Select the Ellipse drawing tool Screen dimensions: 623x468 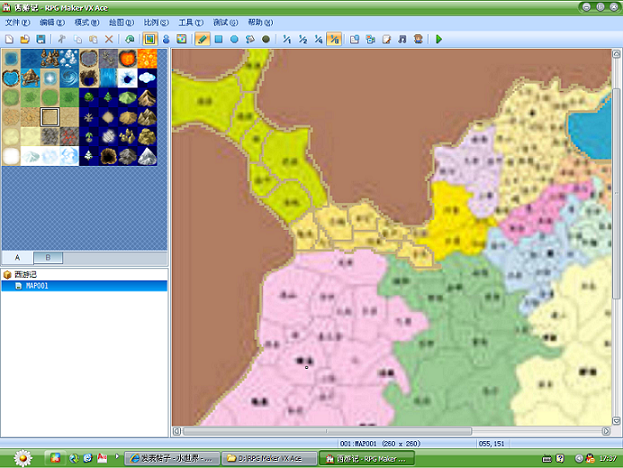[x=234, y=39]
